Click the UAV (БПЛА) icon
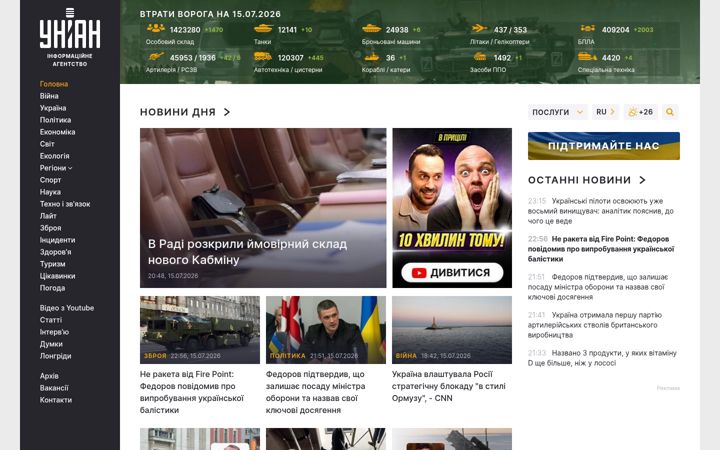 (588, 28)
